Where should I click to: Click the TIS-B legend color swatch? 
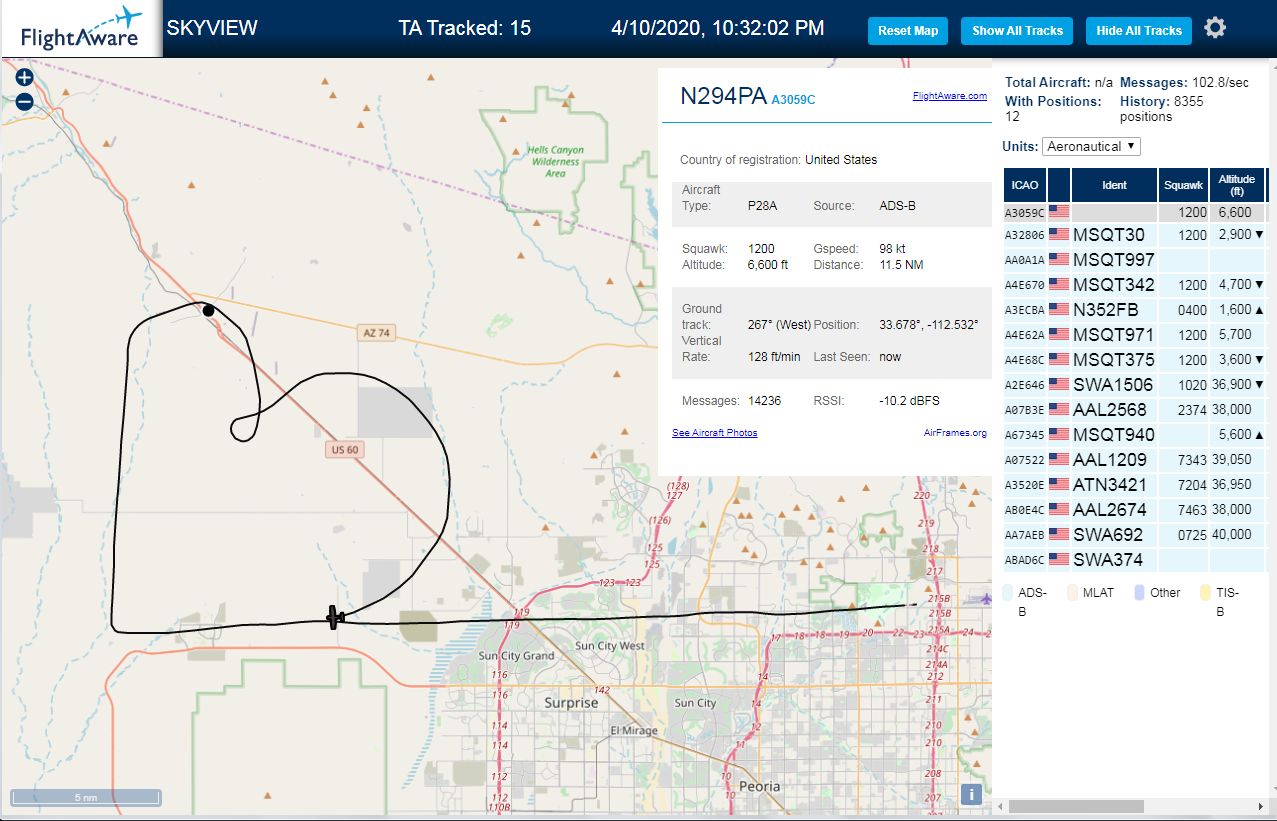tap(1205, 592)
